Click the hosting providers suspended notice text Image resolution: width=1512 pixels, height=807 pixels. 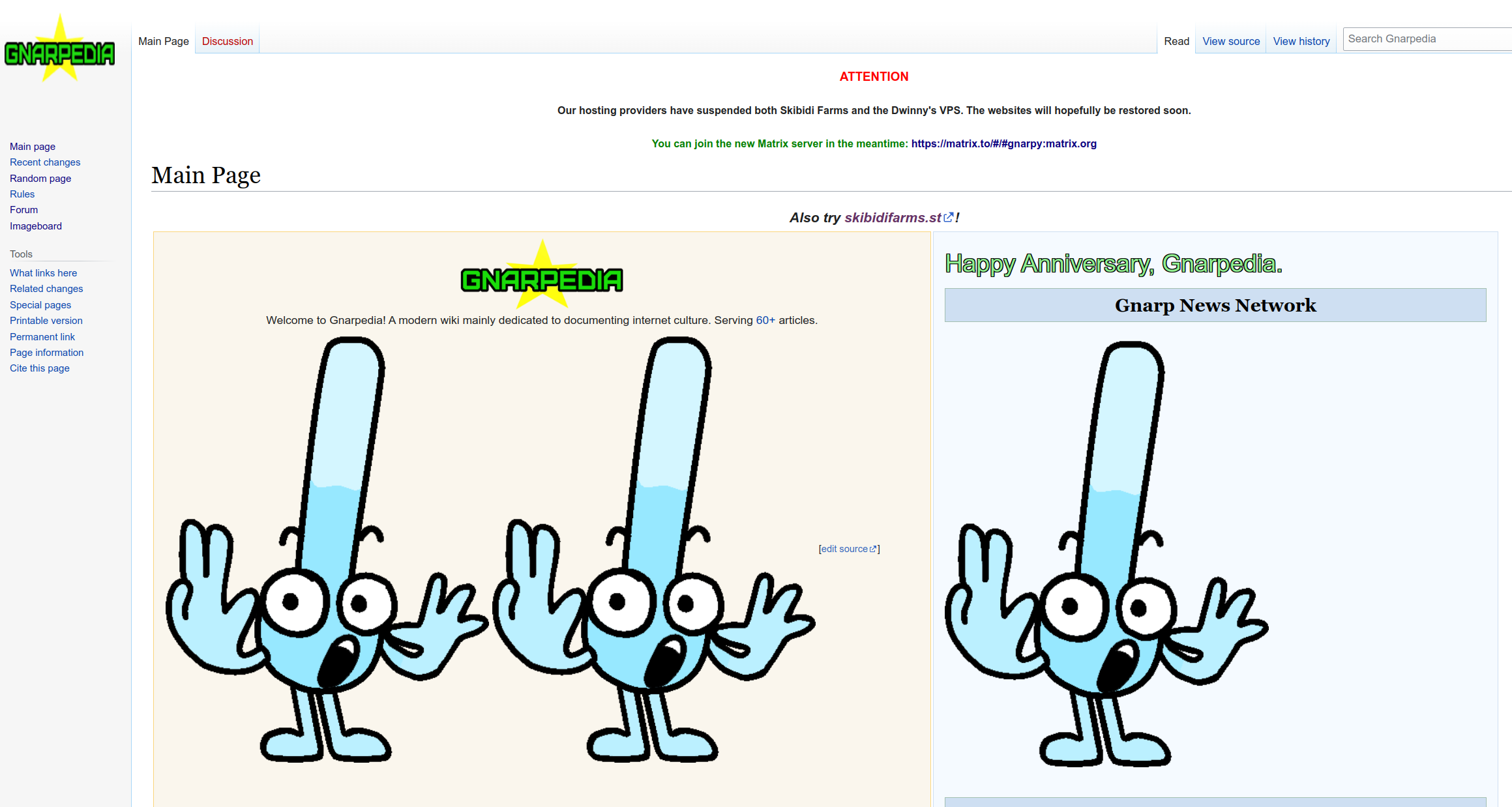pyautogui.click(x=874, y=110)
